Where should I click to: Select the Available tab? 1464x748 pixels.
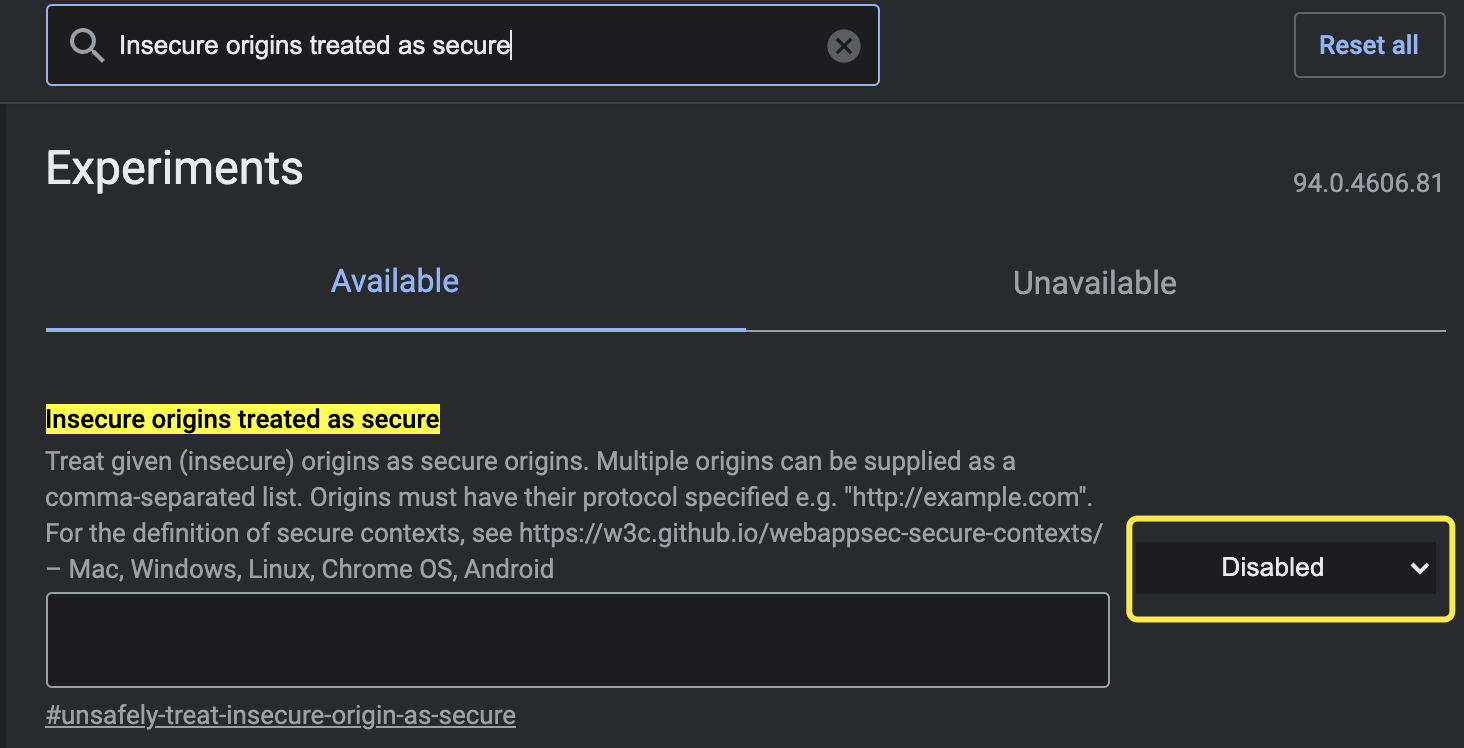pyautogui.click(x=395, y=281)
